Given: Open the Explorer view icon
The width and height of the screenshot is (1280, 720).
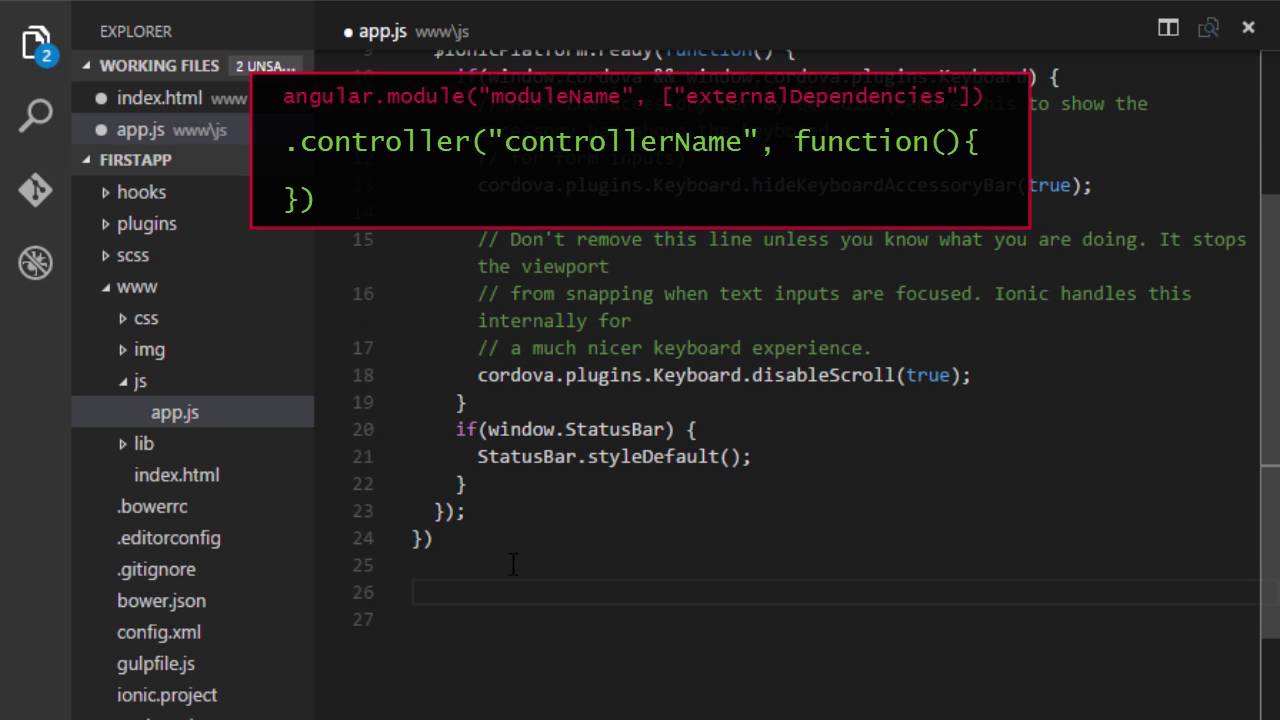Looking at the screenshot, I should (36, 45).
